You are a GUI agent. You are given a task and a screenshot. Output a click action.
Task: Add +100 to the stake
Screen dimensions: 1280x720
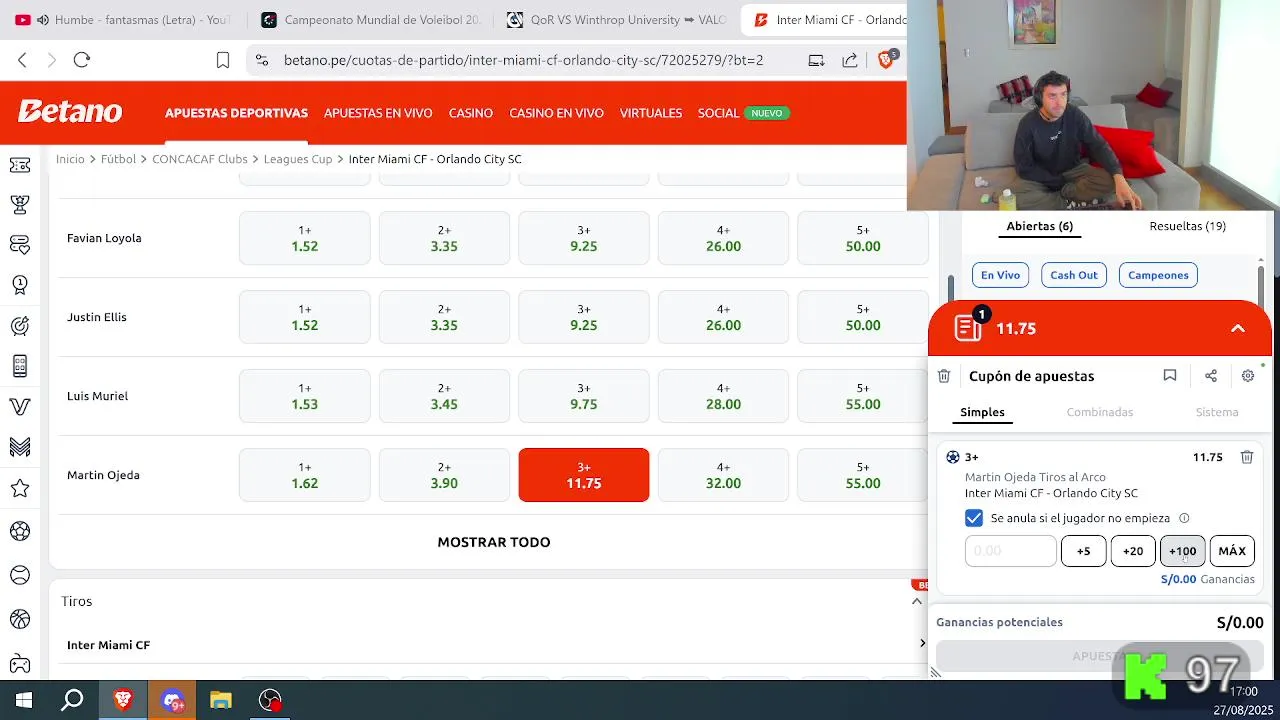coord(1182,551)
